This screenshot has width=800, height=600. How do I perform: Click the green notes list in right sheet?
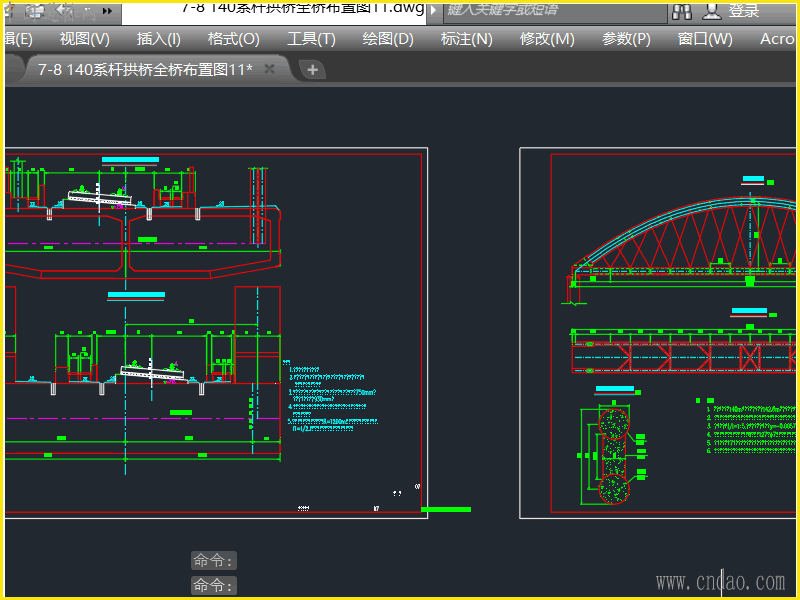coord(750,429)
